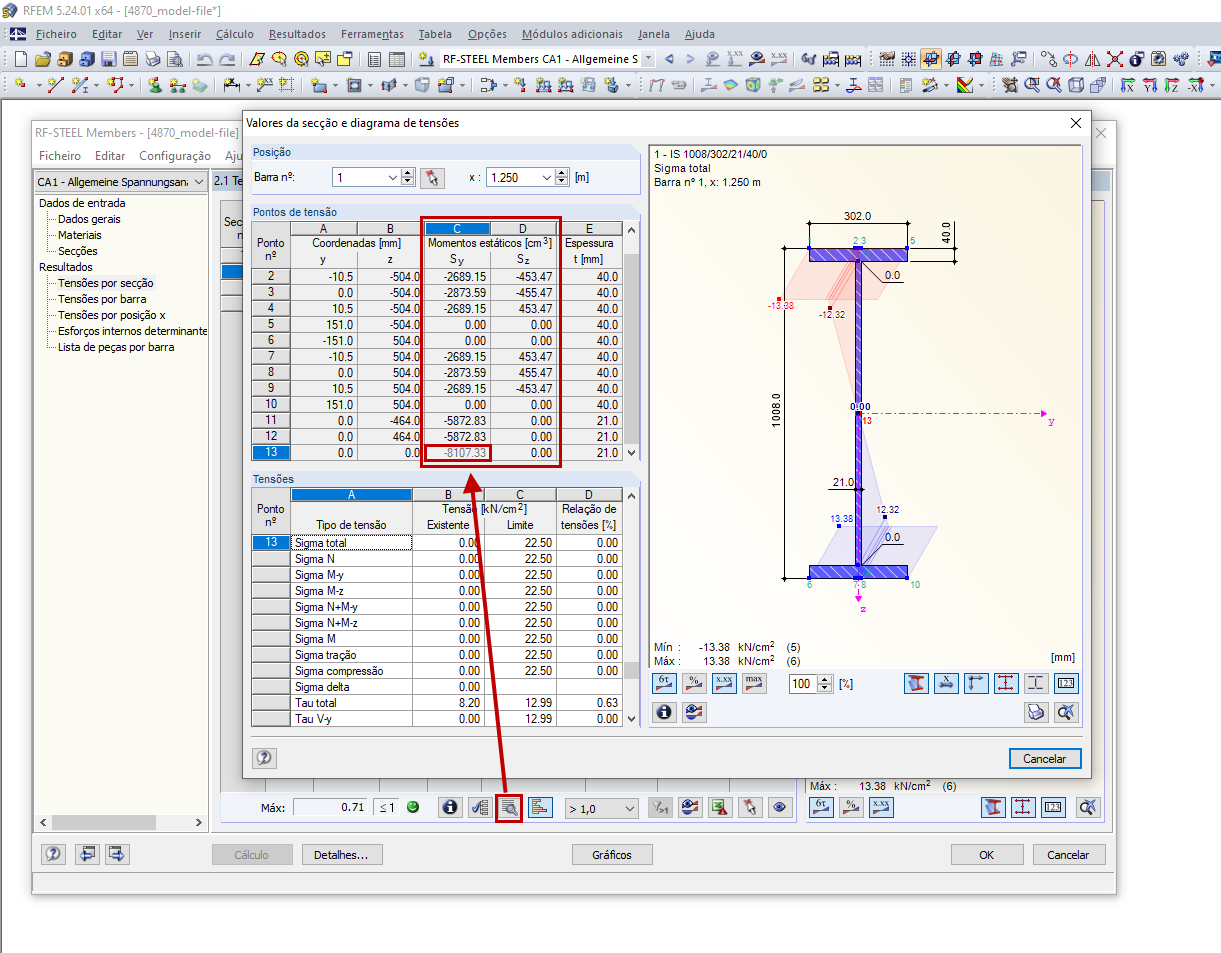Click the -8107.33 Sy cell
Image resolution: width=1221 pixels, height=953 pixels.
pyautogui.click(x=457, y=453)
